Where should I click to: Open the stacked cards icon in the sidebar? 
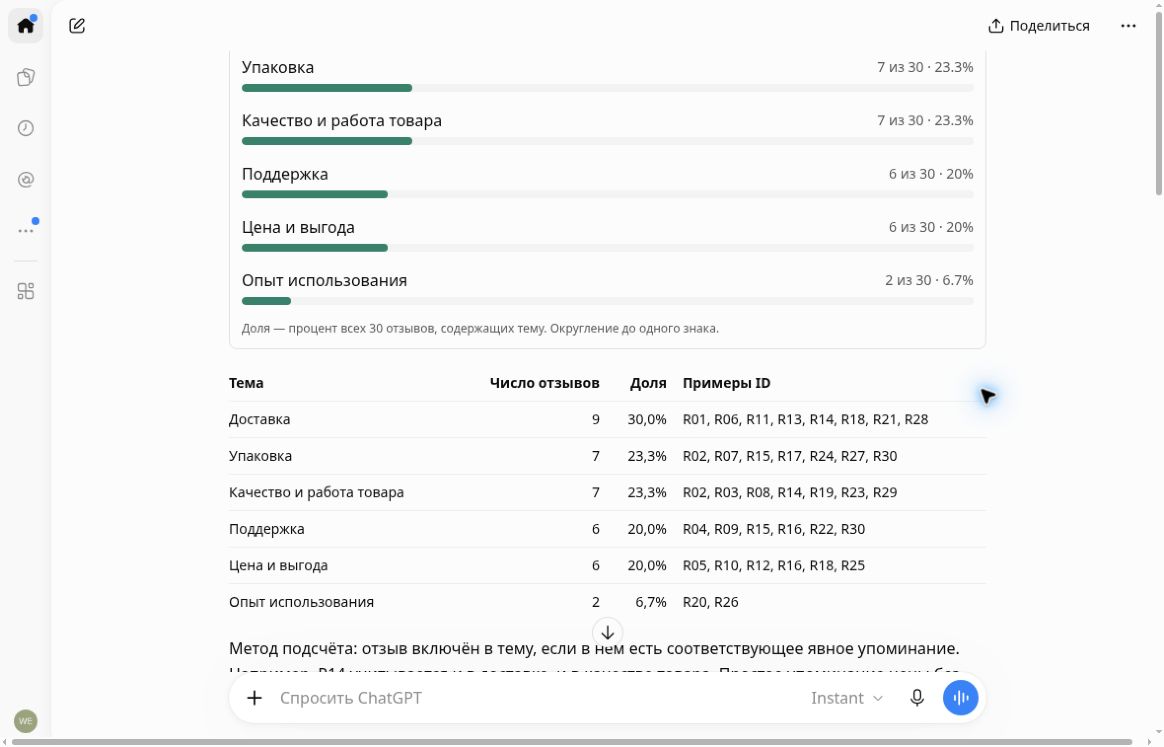25,77
